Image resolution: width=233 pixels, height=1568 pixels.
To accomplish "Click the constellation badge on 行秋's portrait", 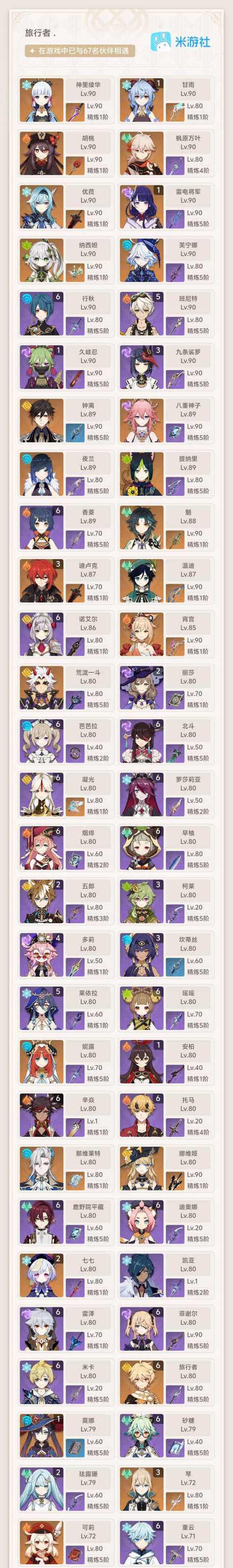I will tap(58, 297).
